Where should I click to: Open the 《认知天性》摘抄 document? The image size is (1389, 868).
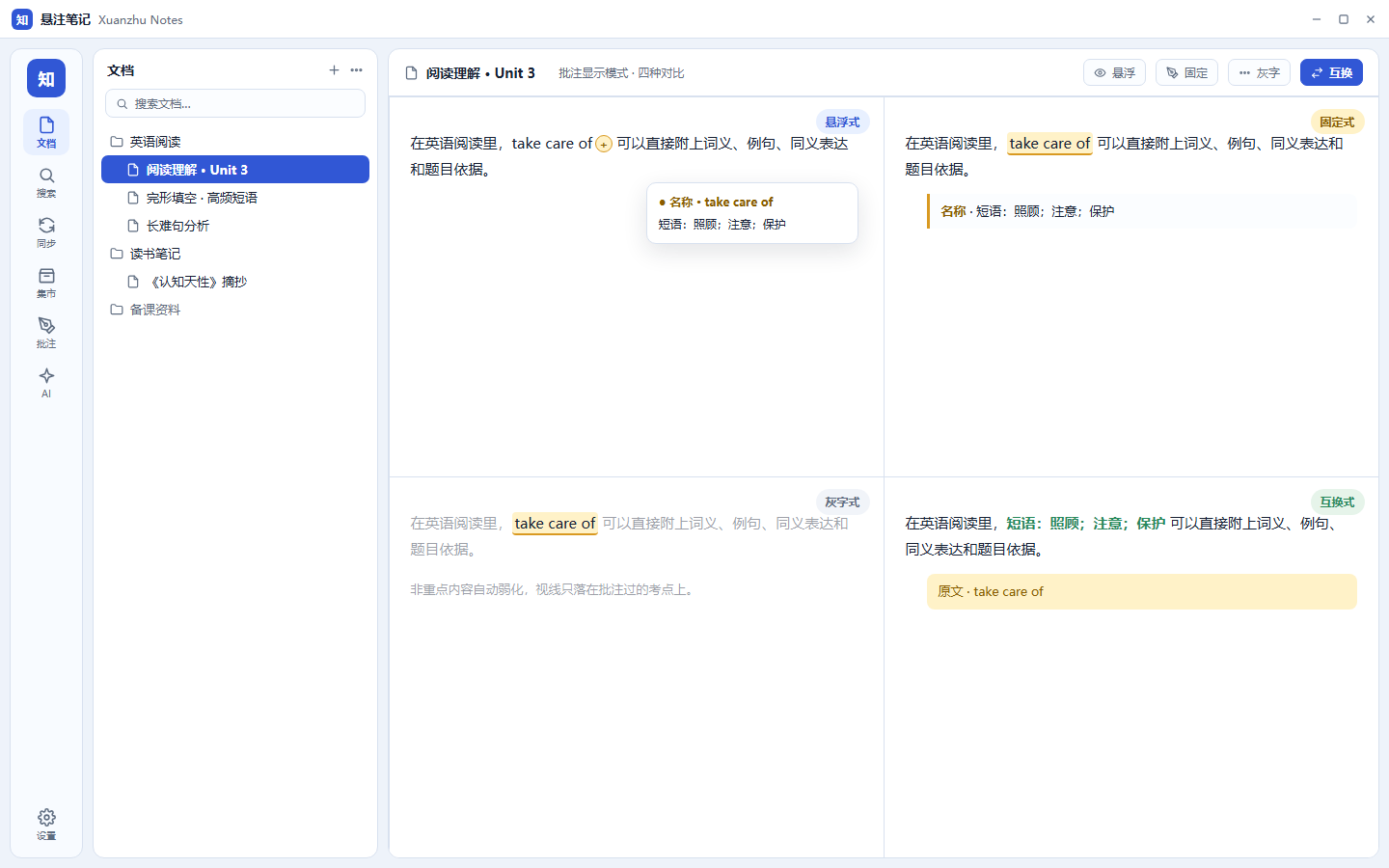[x=235, y=282]
